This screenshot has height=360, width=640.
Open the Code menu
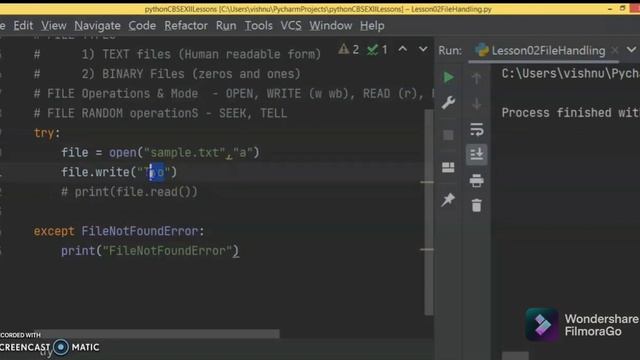(142, 26)
